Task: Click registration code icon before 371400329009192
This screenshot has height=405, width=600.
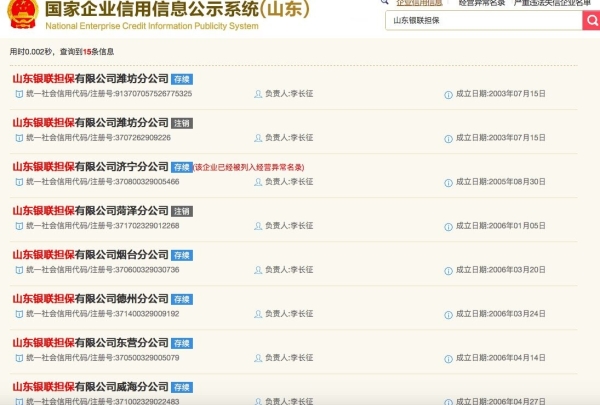Action: (19, 314)
